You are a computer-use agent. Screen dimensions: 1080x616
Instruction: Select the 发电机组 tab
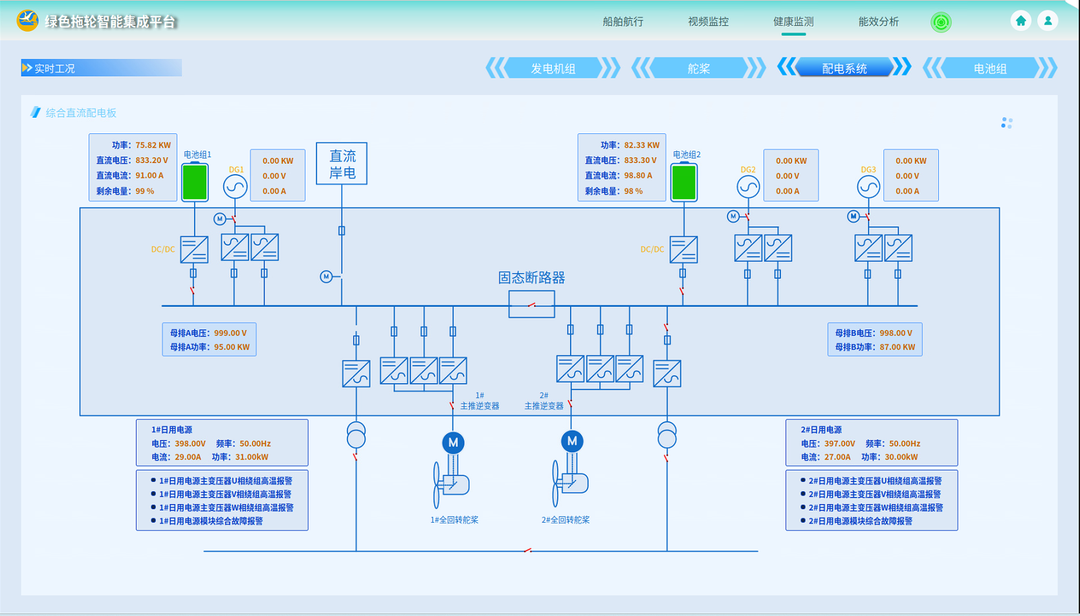(x=553, y=68)
